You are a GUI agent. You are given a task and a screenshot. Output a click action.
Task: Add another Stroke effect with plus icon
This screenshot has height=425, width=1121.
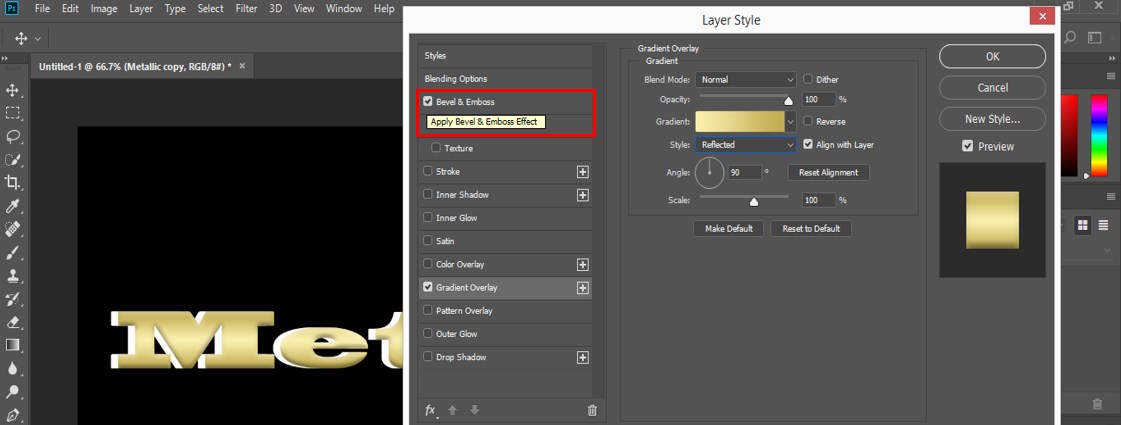pyautogui.click(x=583, y=172)
